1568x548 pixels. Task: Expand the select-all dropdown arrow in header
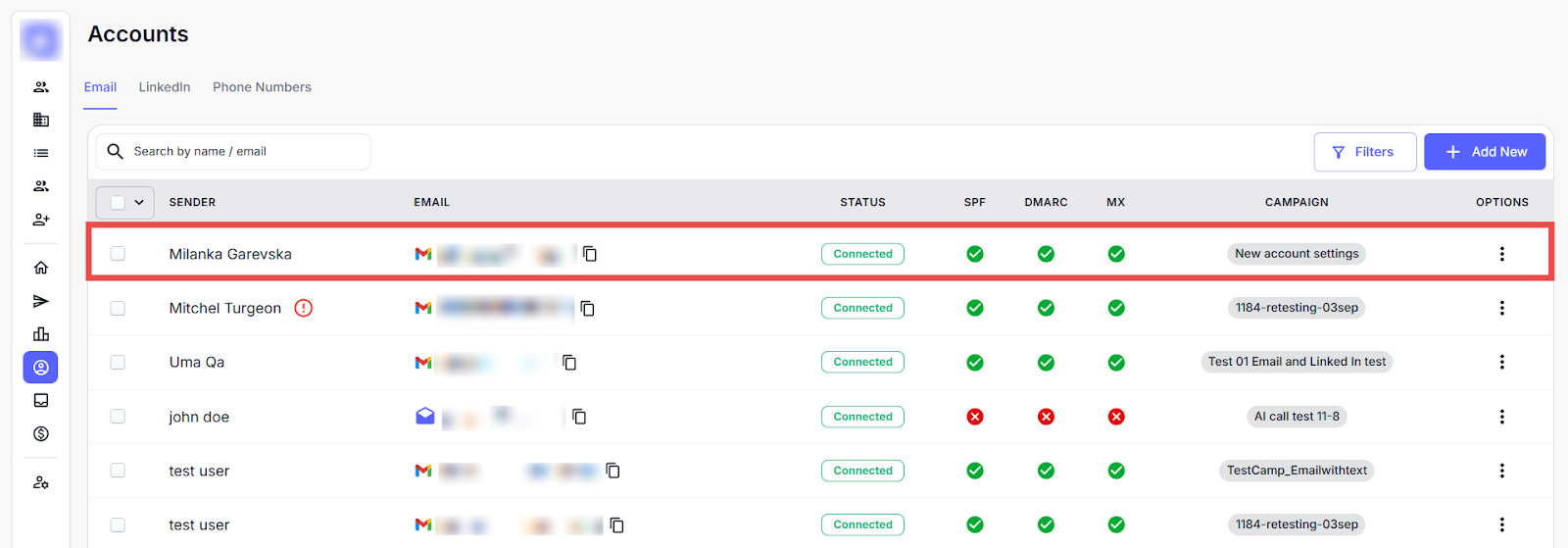pyautogui.click(x=139, y=202)
